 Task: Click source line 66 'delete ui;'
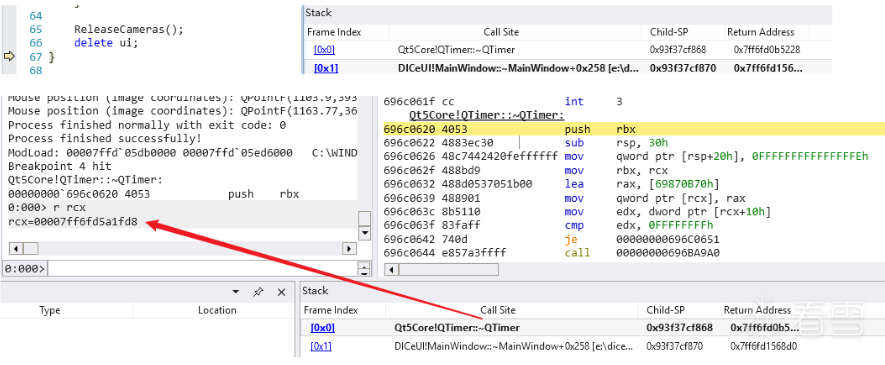point(106,43)
